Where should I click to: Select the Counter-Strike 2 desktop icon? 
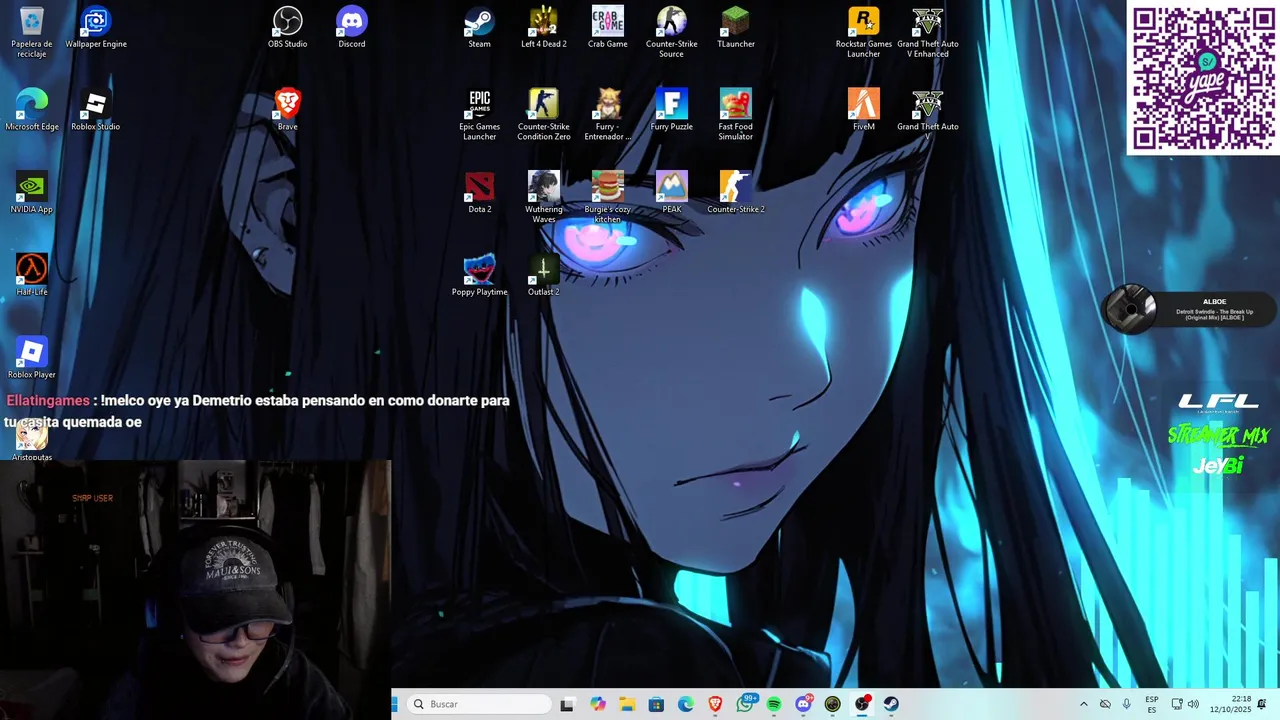[736, 193]
